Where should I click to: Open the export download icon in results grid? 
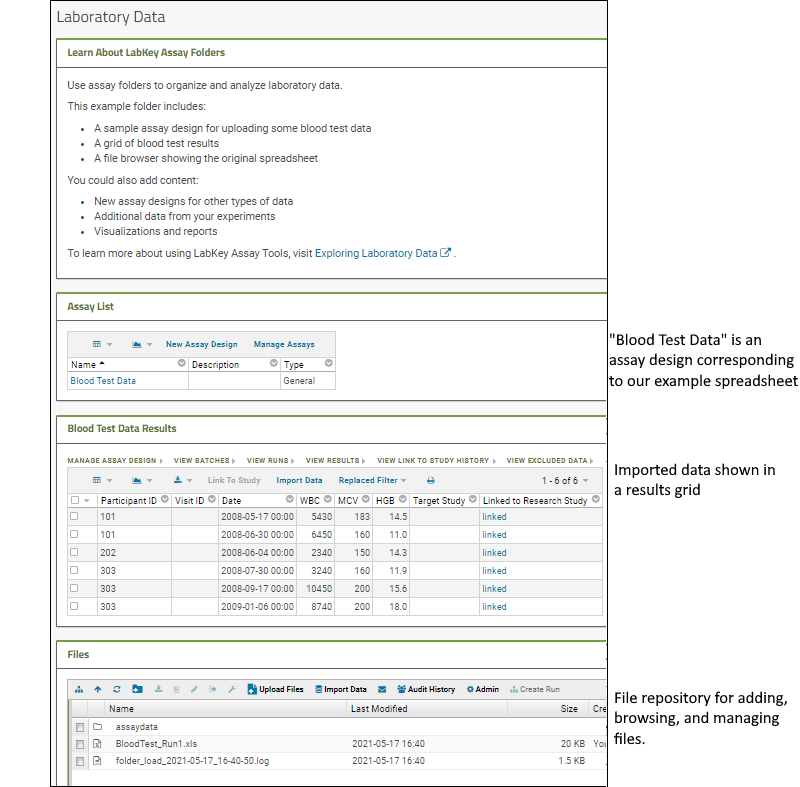pos(183,480)
